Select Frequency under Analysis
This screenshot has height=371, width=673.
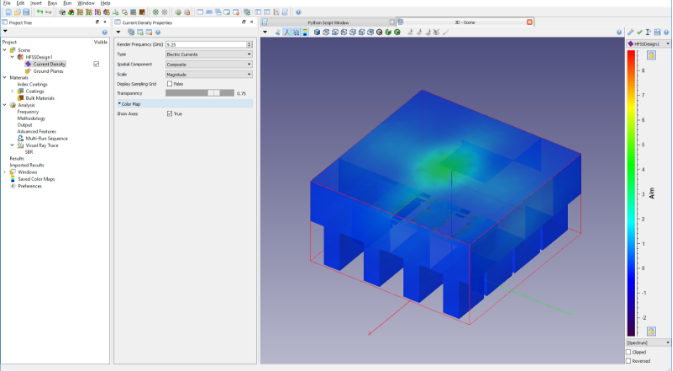[x=28, y=112]
